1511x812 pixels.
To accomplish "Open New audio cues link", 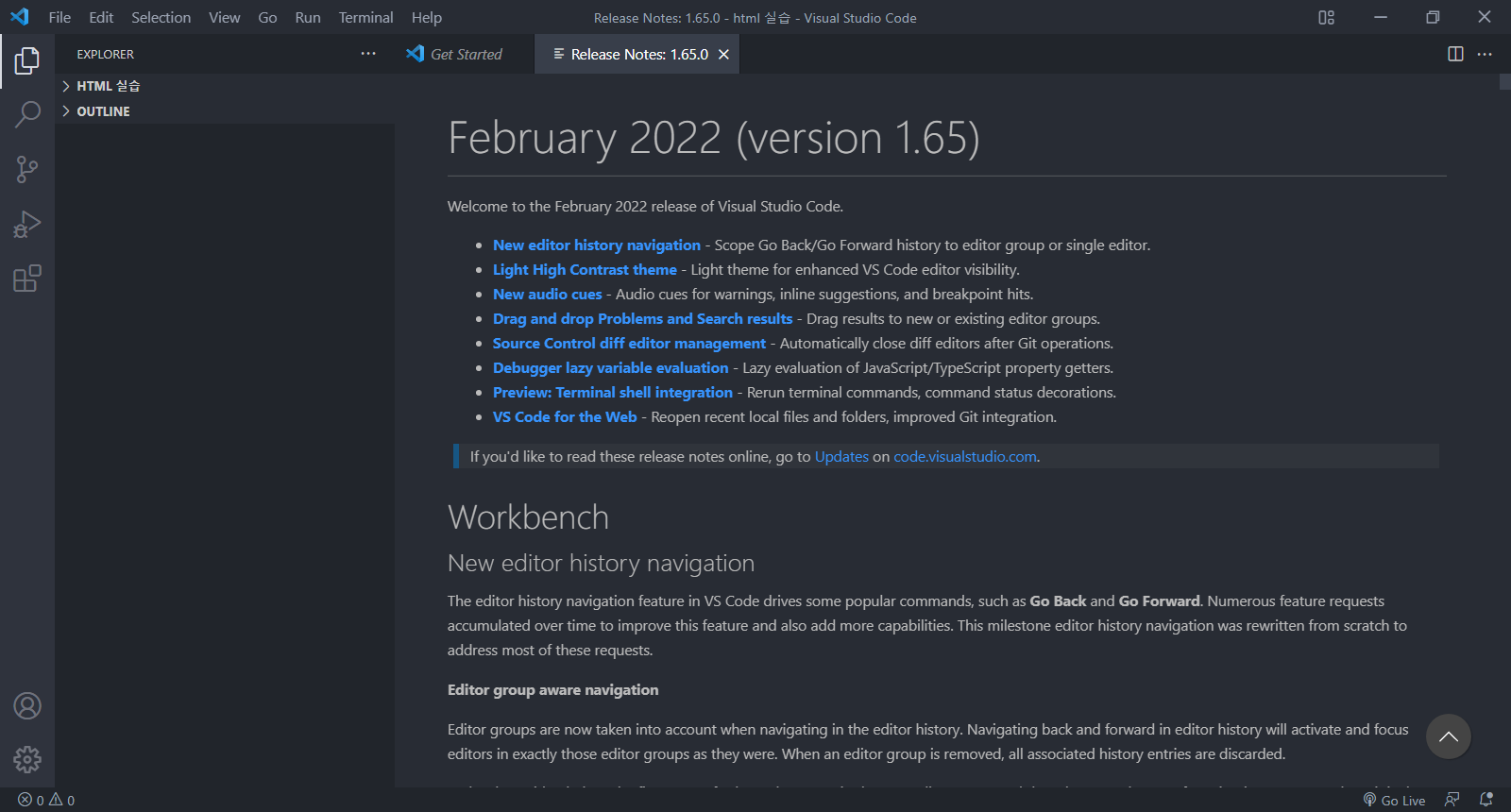I will (x=547, y=294).
